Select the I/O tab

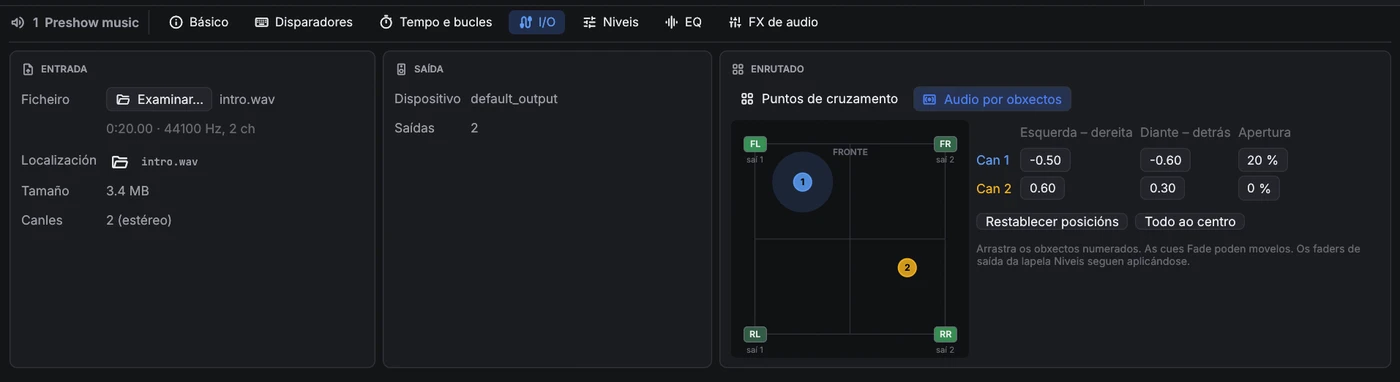[x=537, y=22]
